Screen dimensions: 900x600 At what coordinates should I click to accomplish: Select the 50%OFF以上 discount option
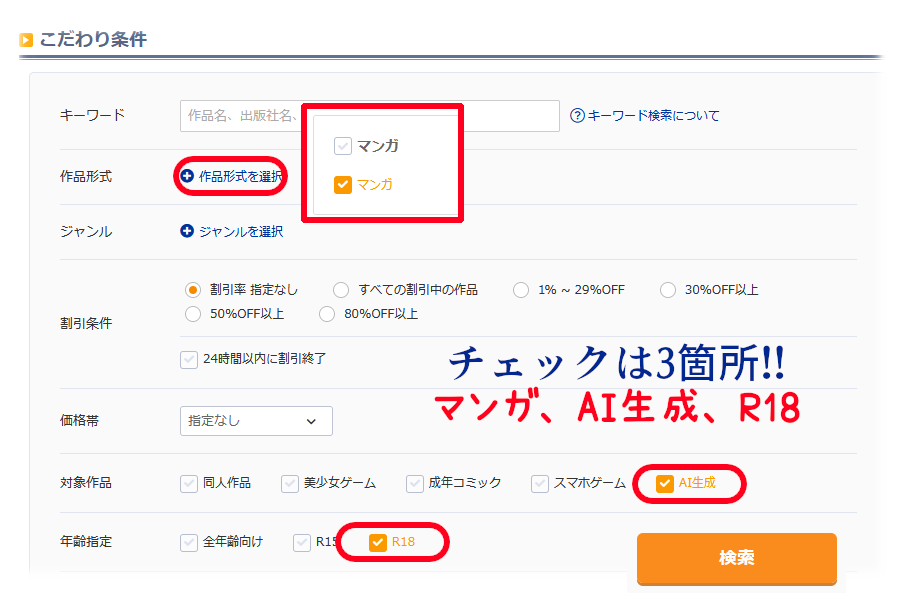194,314
